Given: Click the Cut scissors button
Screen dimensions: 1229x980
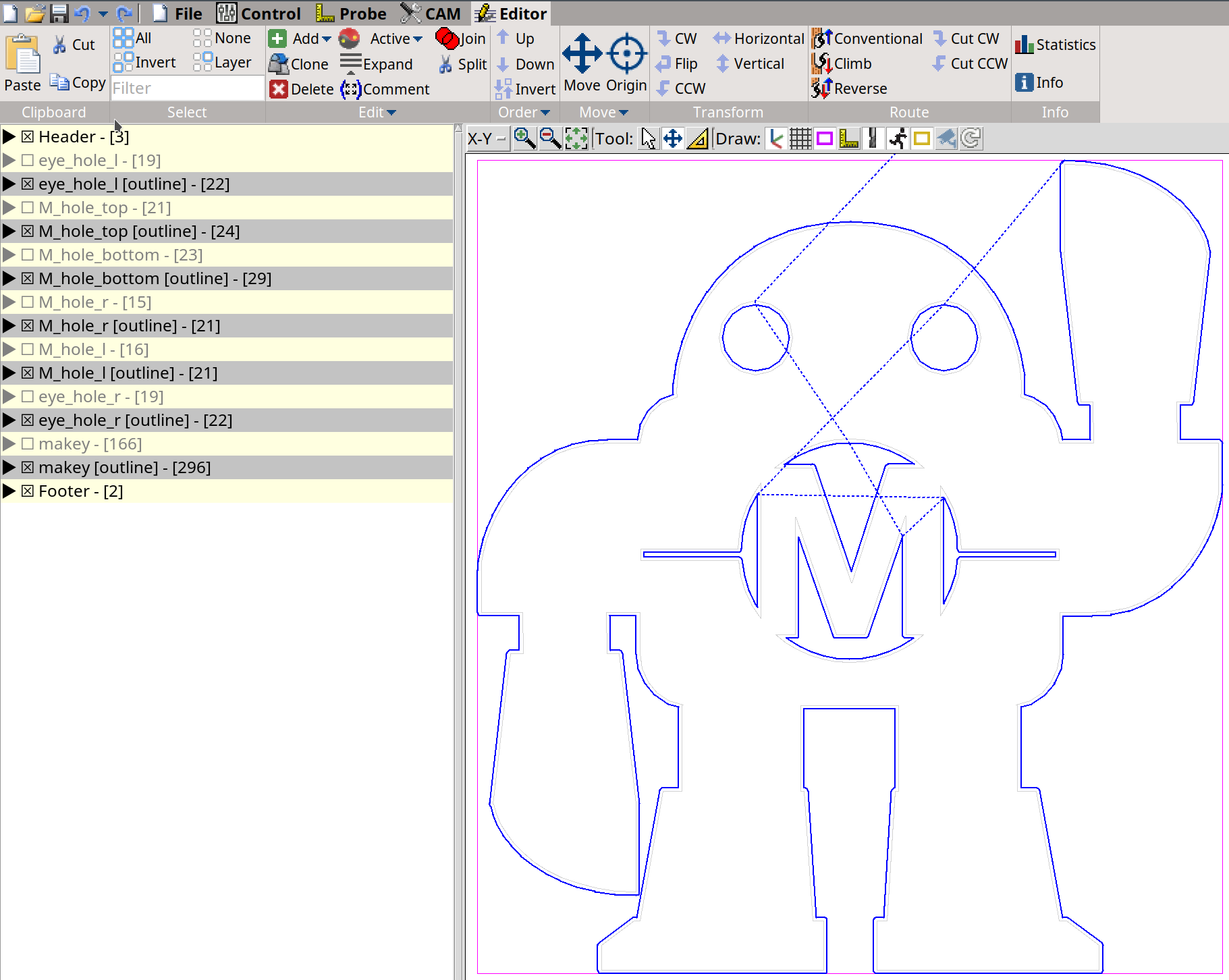Looking at the screenshot, I should pos(74,45).
